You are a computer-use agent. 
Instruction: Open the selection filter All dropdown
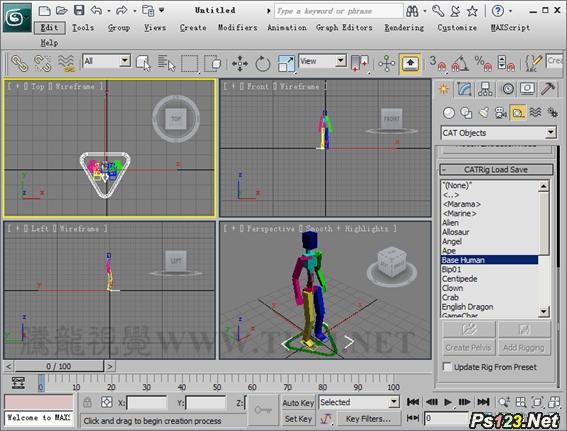[125, 60]
